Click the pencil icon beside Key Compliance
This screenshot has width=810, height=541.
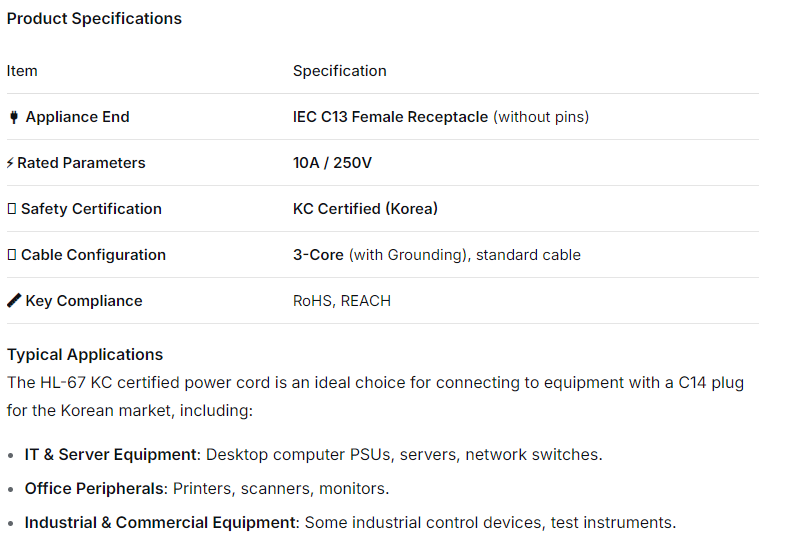point(14,301)
